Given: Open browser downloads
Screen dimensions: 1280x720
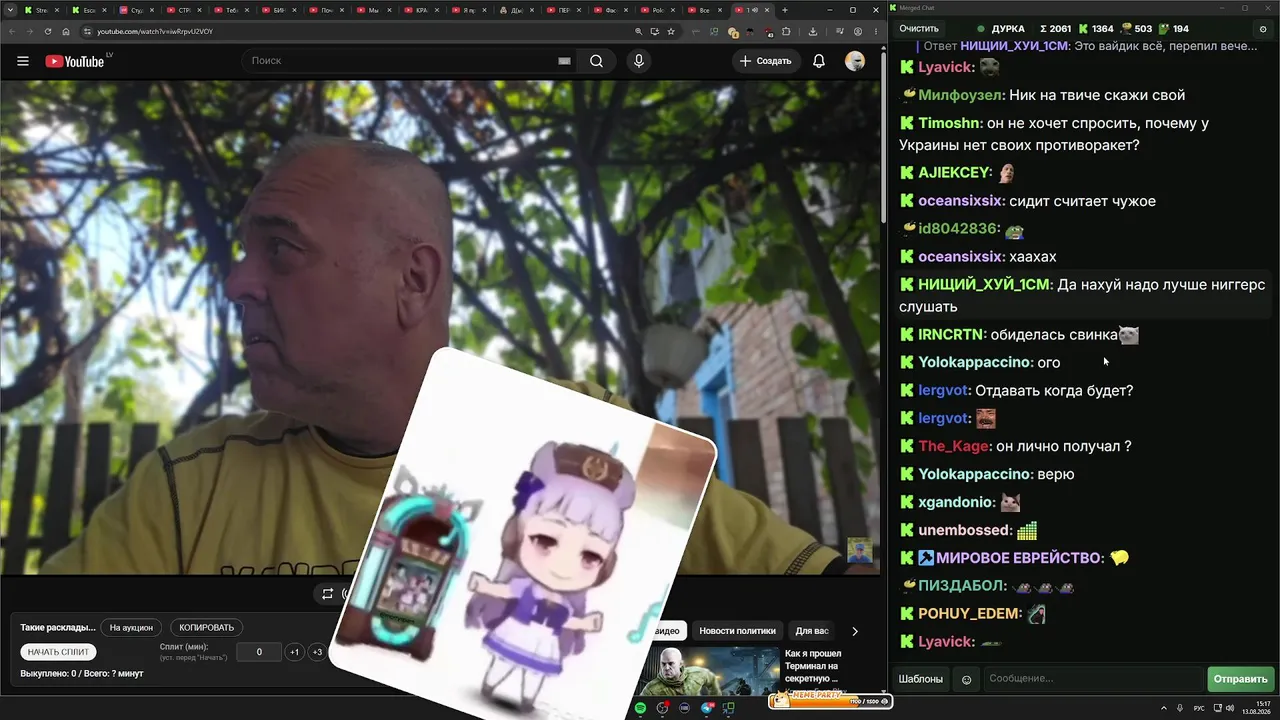Looking at the screenshot, I should 813,31.
